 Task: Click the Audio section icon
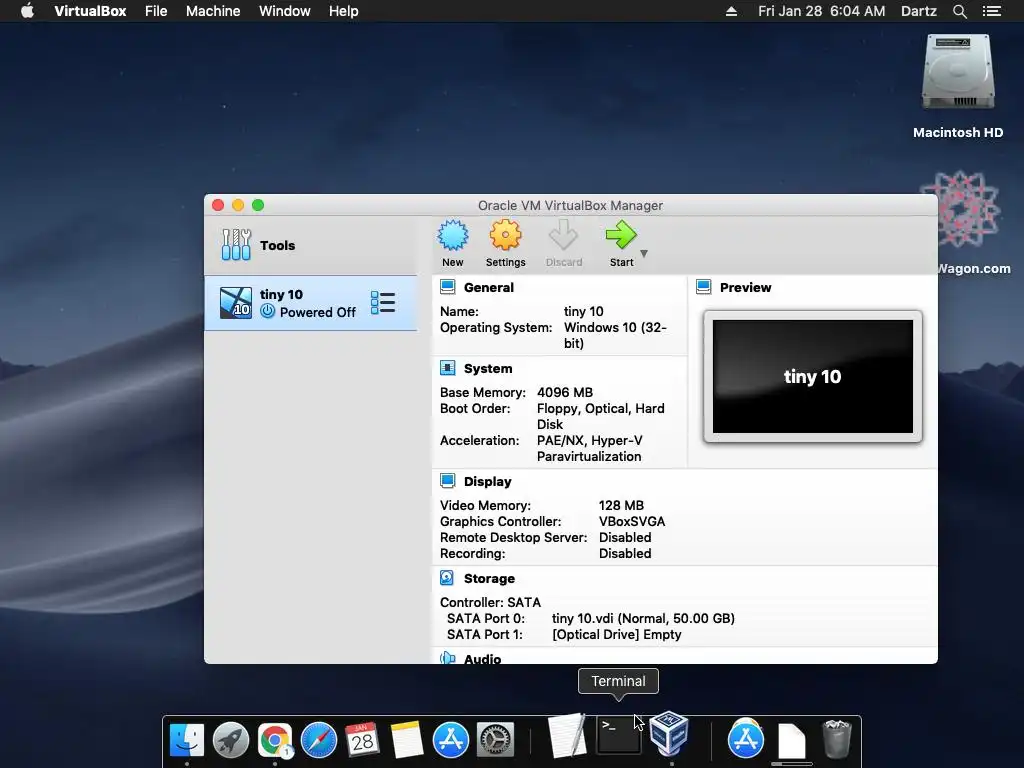pos(447,658)
